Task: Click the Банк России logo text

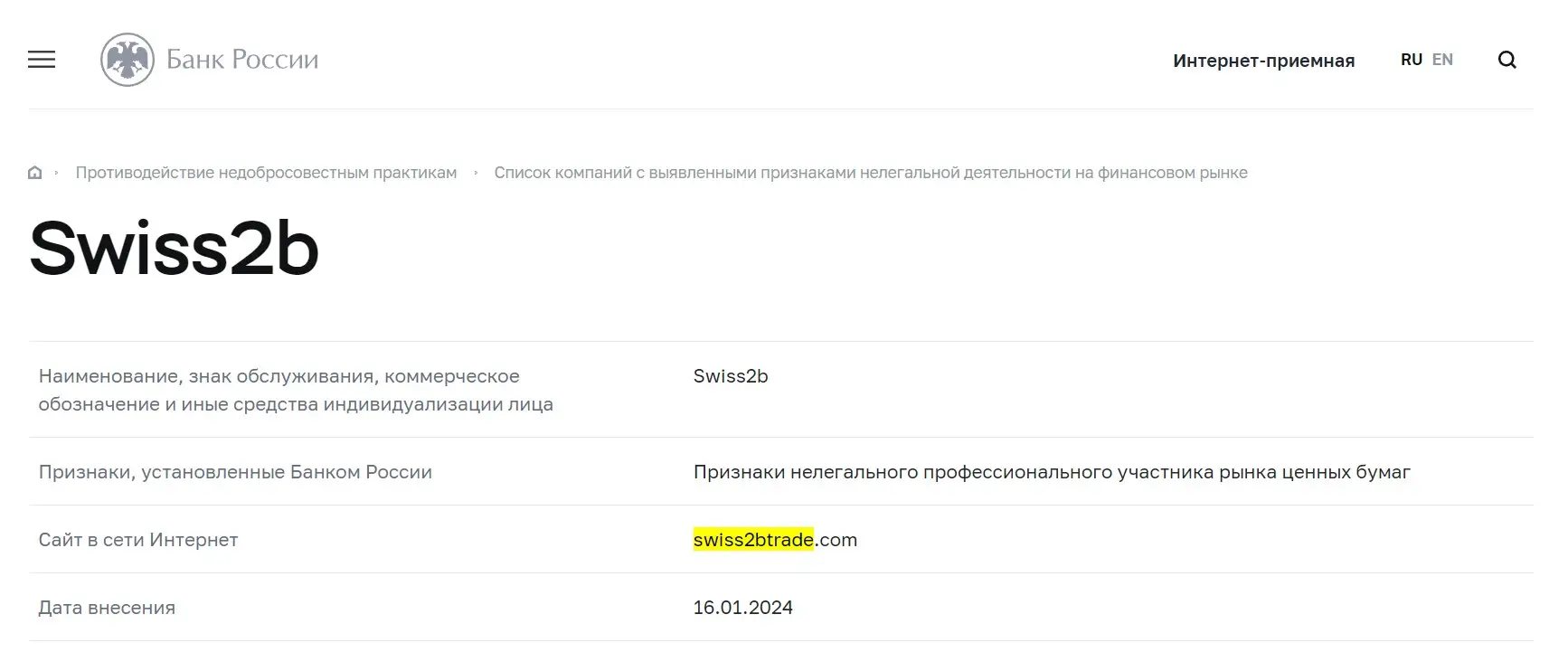Action: pyautogui.click(x=242, y=60)
